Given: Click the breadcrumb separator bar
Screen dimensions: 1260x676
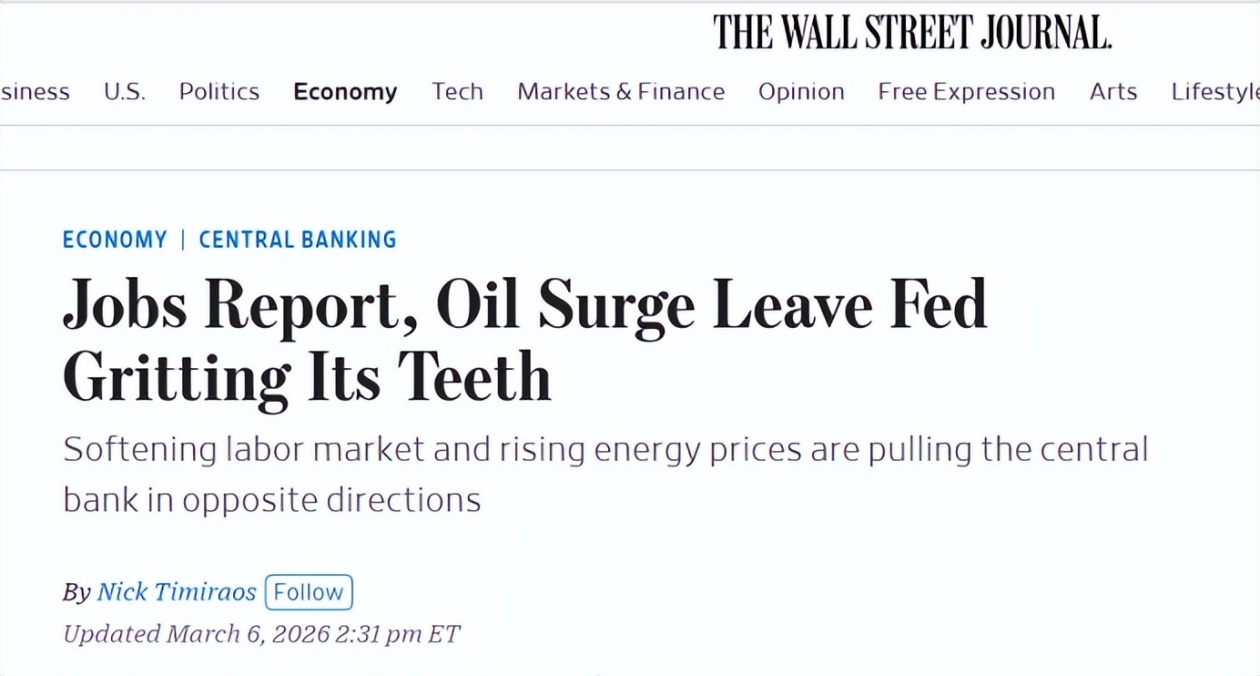Looking at the screenshot, I should click(x=183, y=240).
